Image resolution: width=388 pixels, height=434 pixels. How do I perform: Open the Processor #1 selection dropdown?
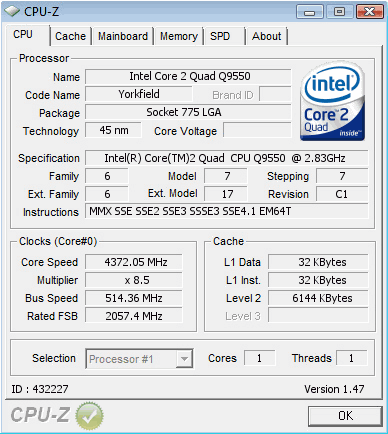[139, 359]
